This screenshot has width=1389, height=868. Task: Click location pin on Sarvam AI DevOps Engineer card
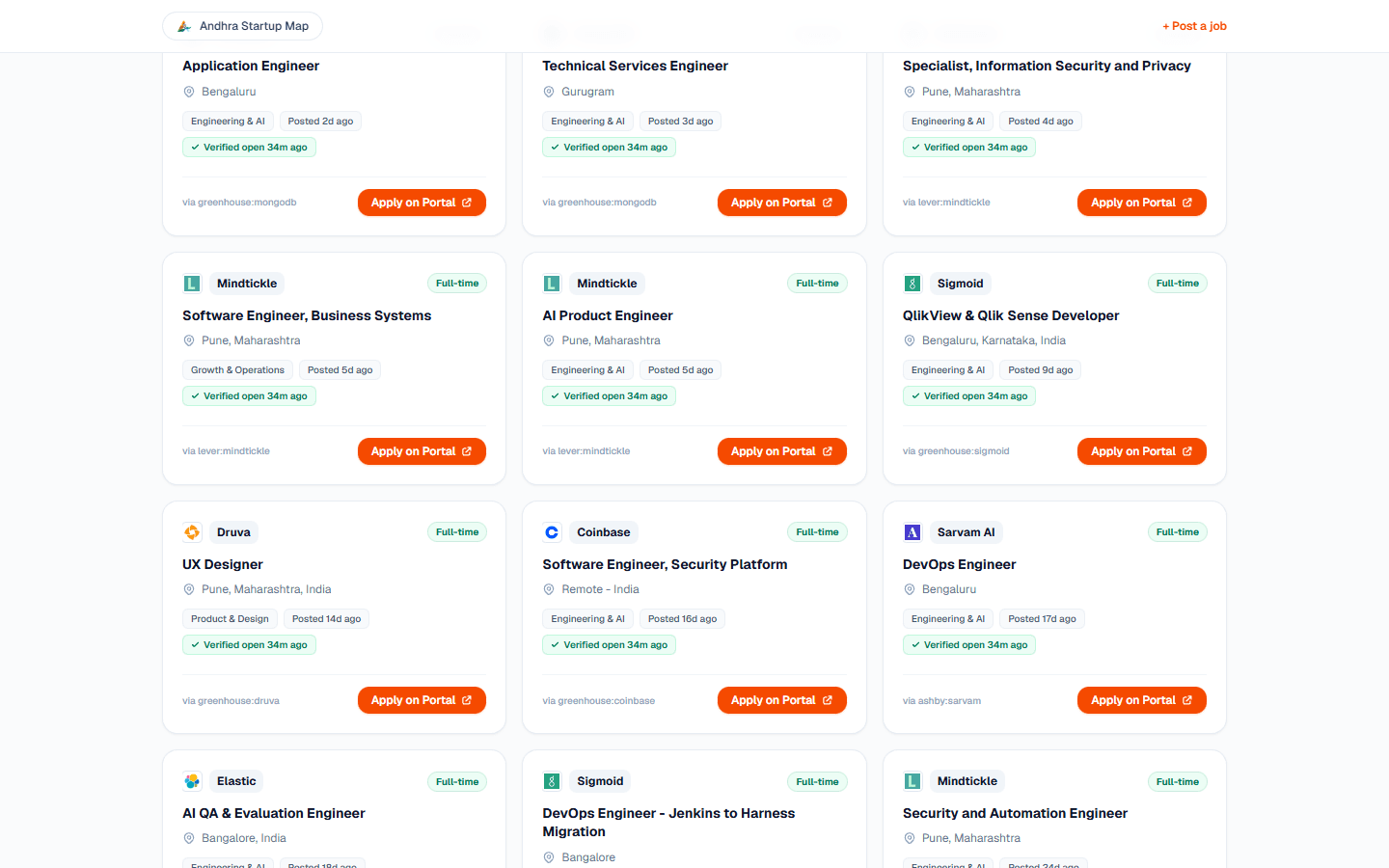(x=909, y=589)
